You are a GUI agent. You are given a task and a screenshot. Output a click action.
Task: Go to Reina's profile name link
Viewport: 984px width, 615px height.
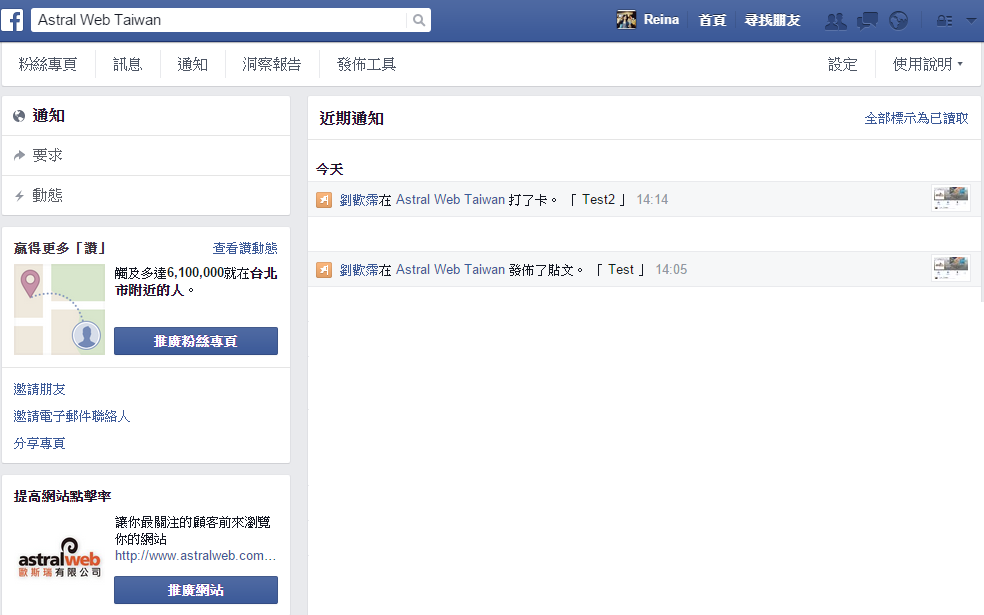[661, 20]
